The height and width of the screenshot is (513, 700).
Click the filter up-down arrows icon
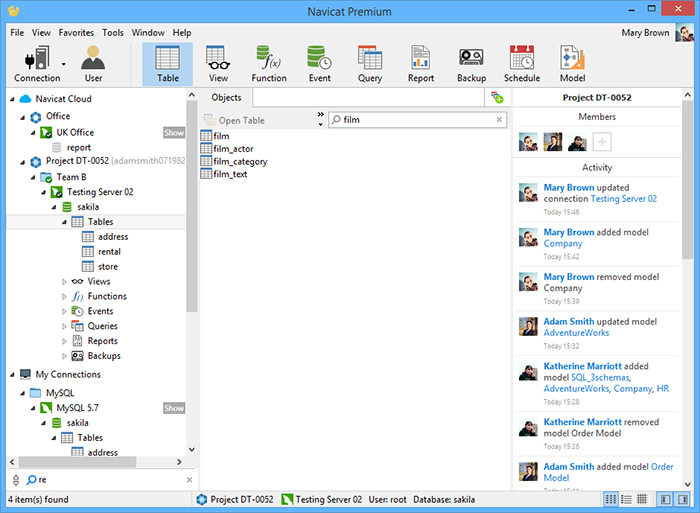point(16,480)
